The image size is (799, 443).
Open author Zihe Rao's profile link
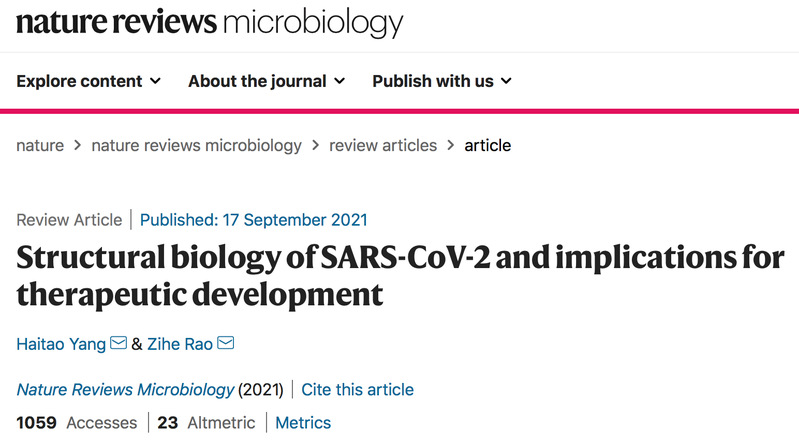[179, 344]
